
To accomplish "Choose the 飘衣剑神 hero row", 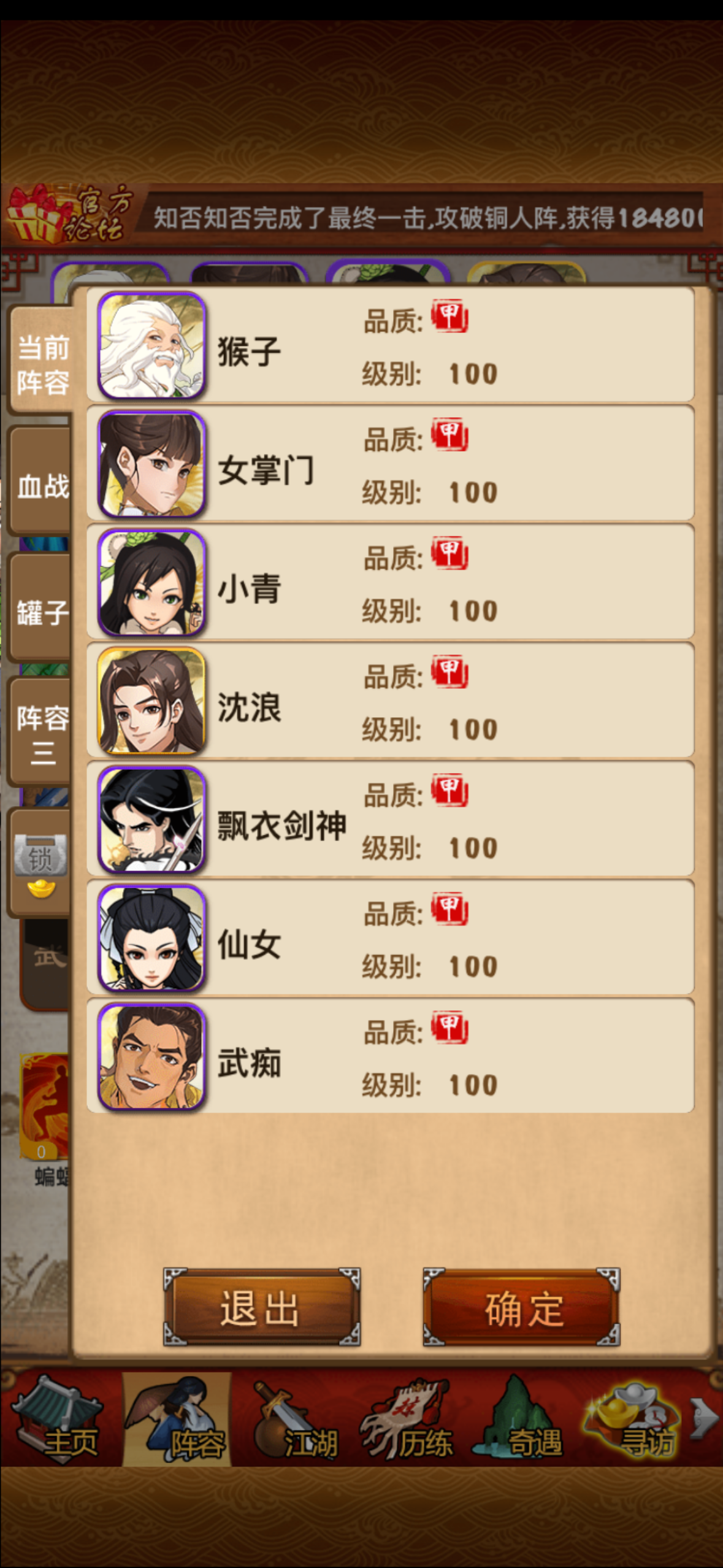I will pyautogui.click(x=391, y=820).
